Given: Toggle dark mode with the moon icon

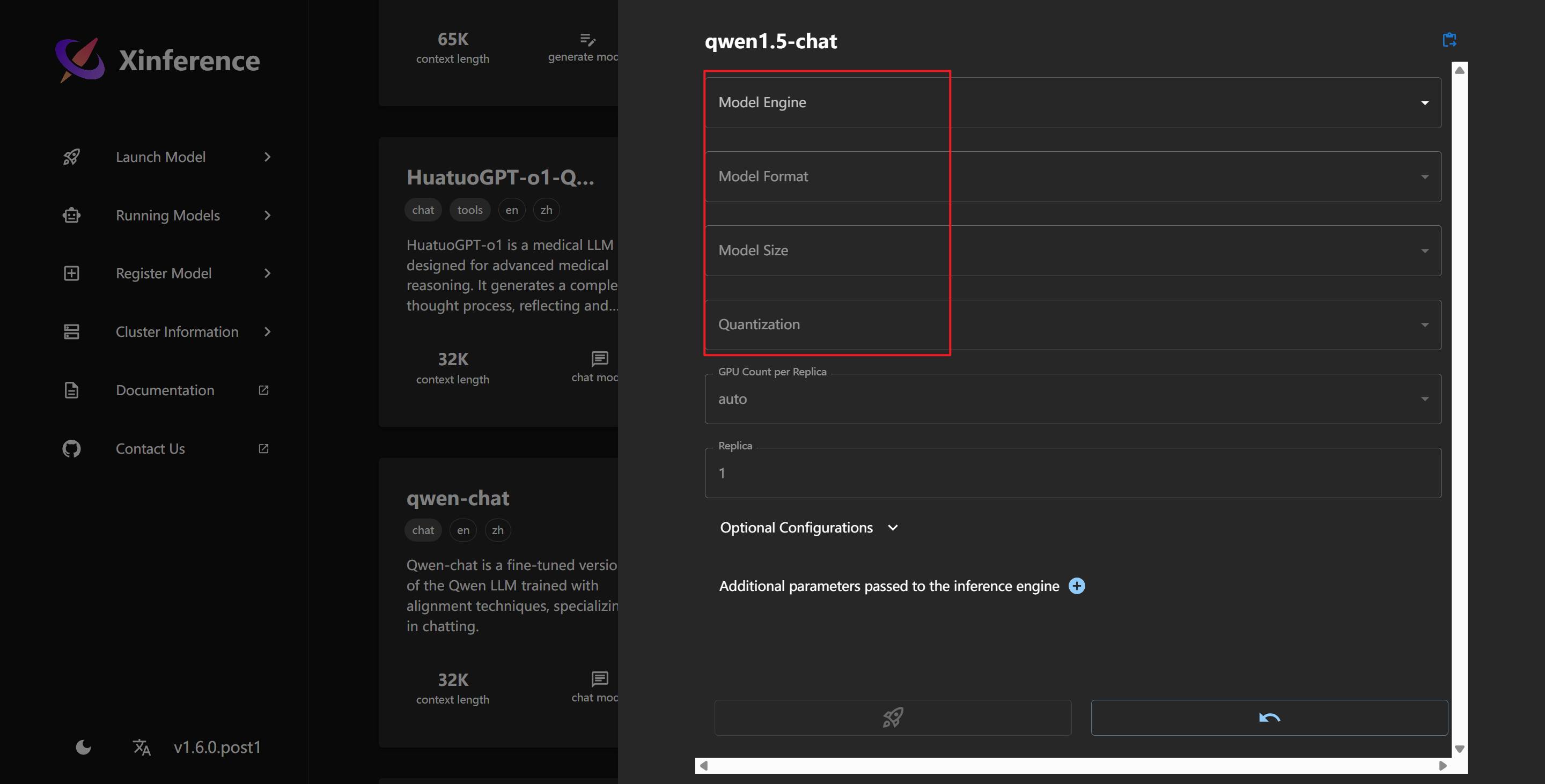Looking at the screenshot, I should [x=83, y=747].
